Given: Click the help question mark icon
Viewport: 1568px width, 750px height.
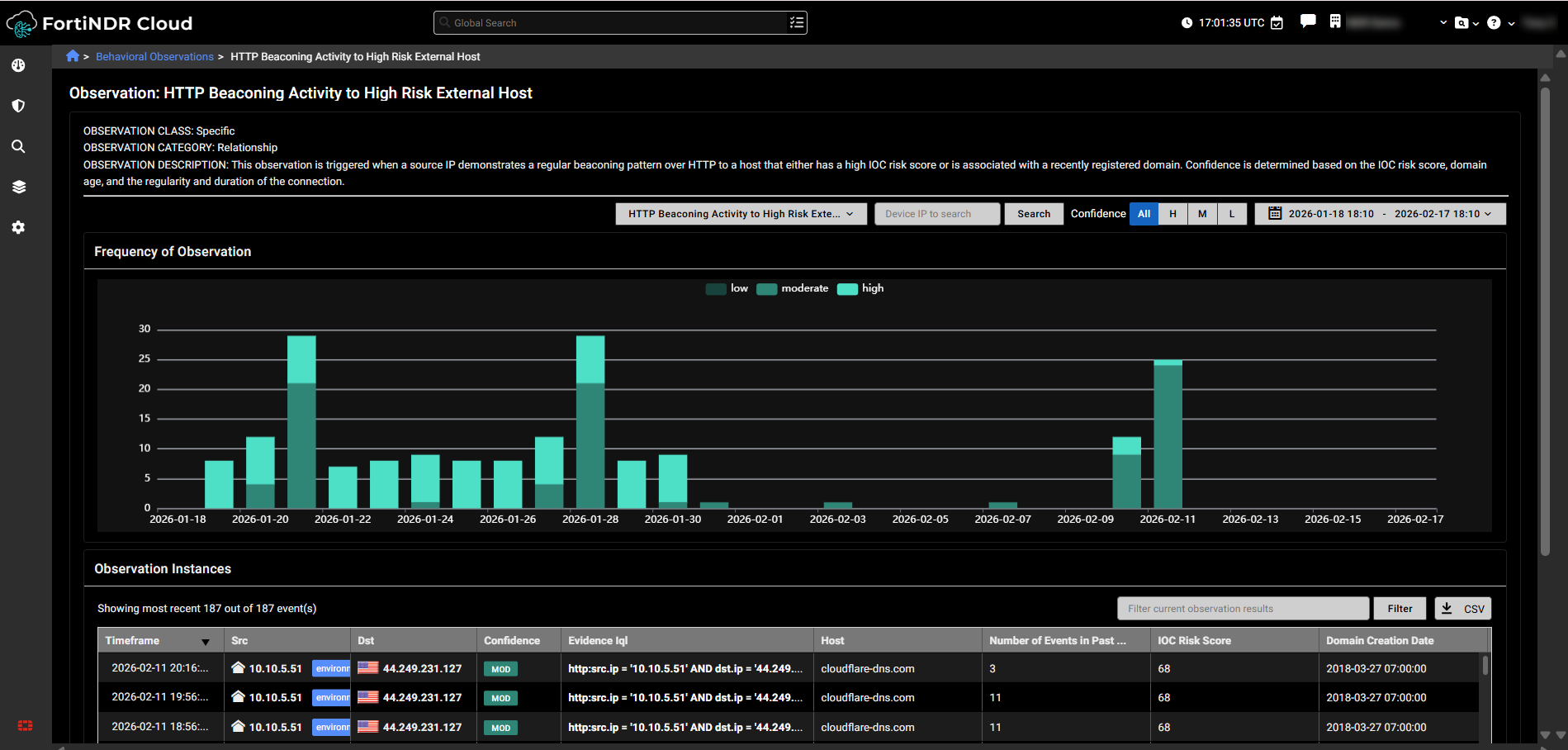Looking at the screenshot, I should tap(1494, 23).
